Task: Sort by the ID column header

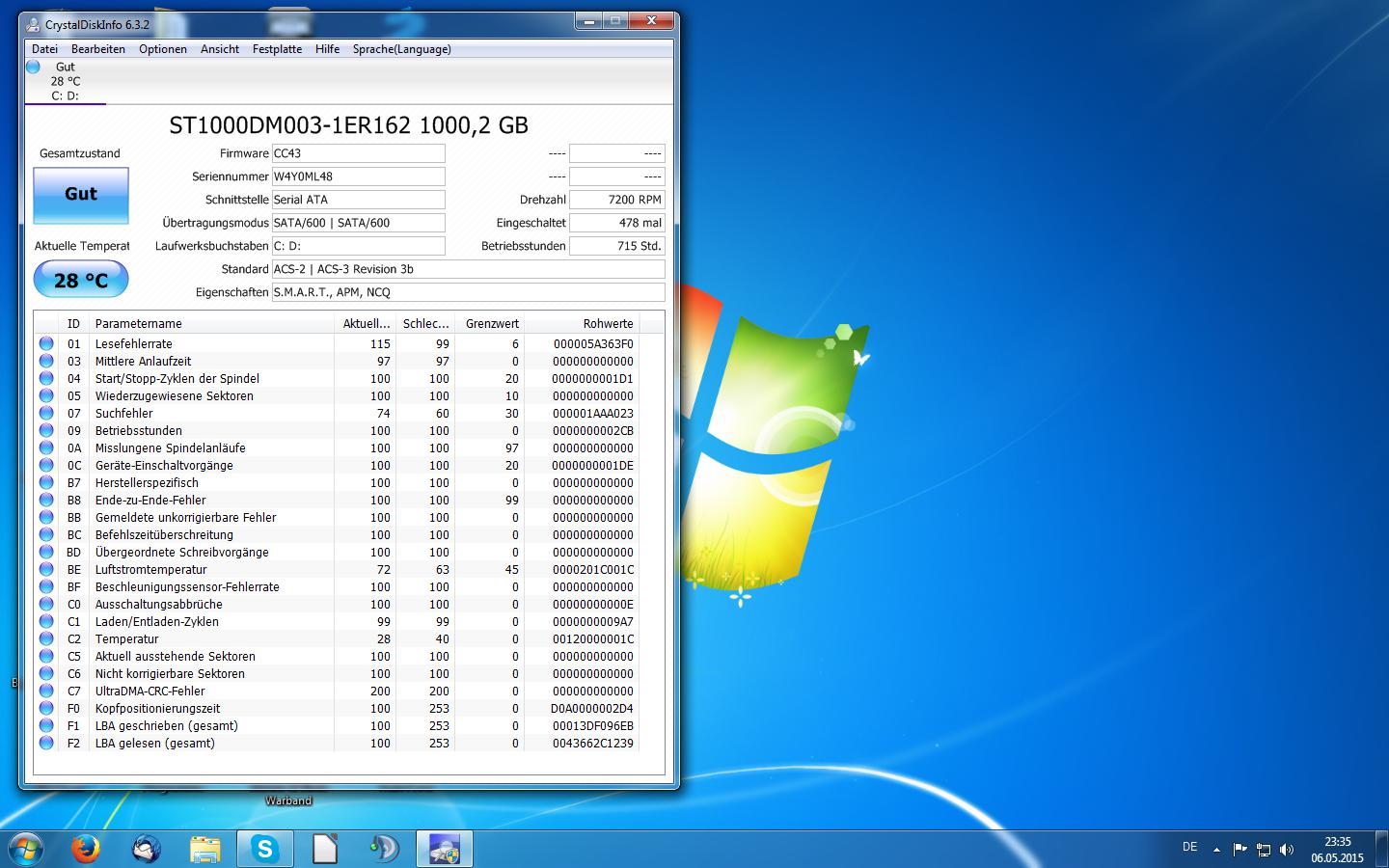Action: pyautogui.click(x=73, y=324)
